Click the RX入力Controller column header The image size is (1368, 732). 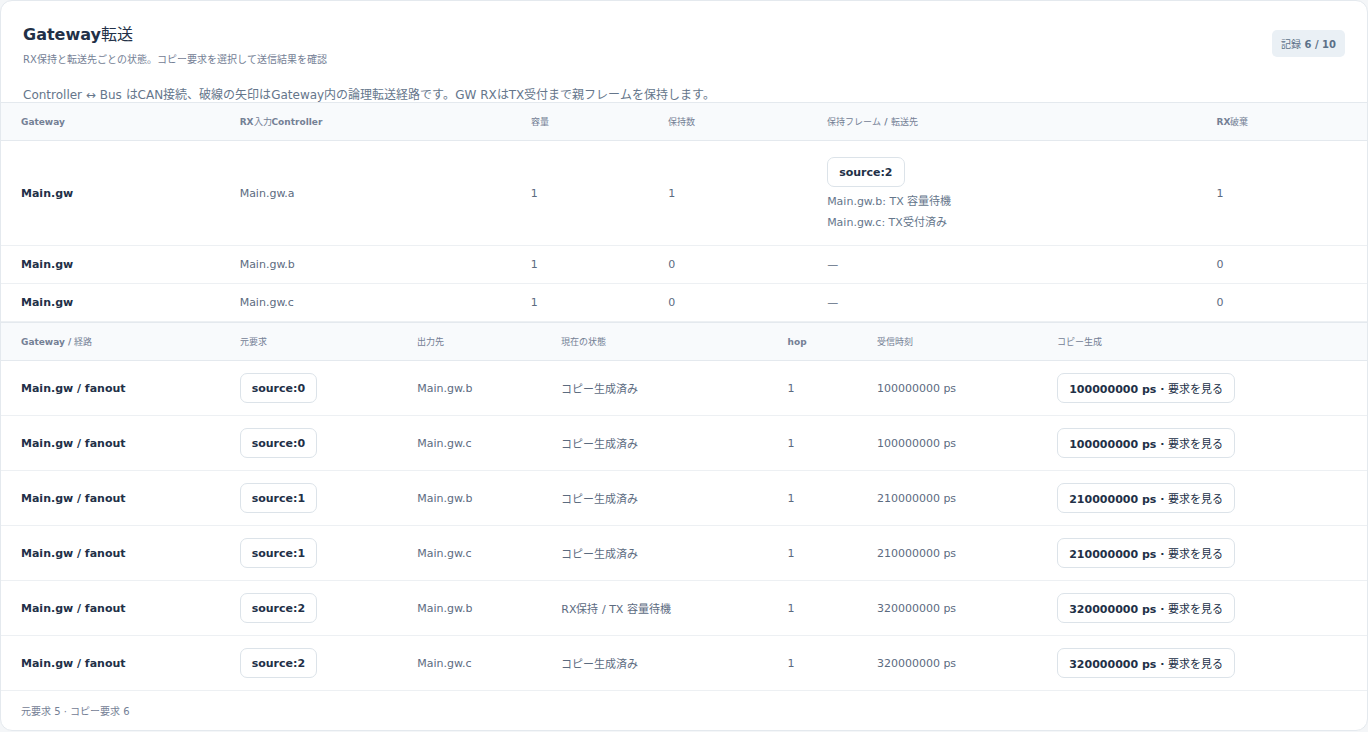(x=281, y=122)
